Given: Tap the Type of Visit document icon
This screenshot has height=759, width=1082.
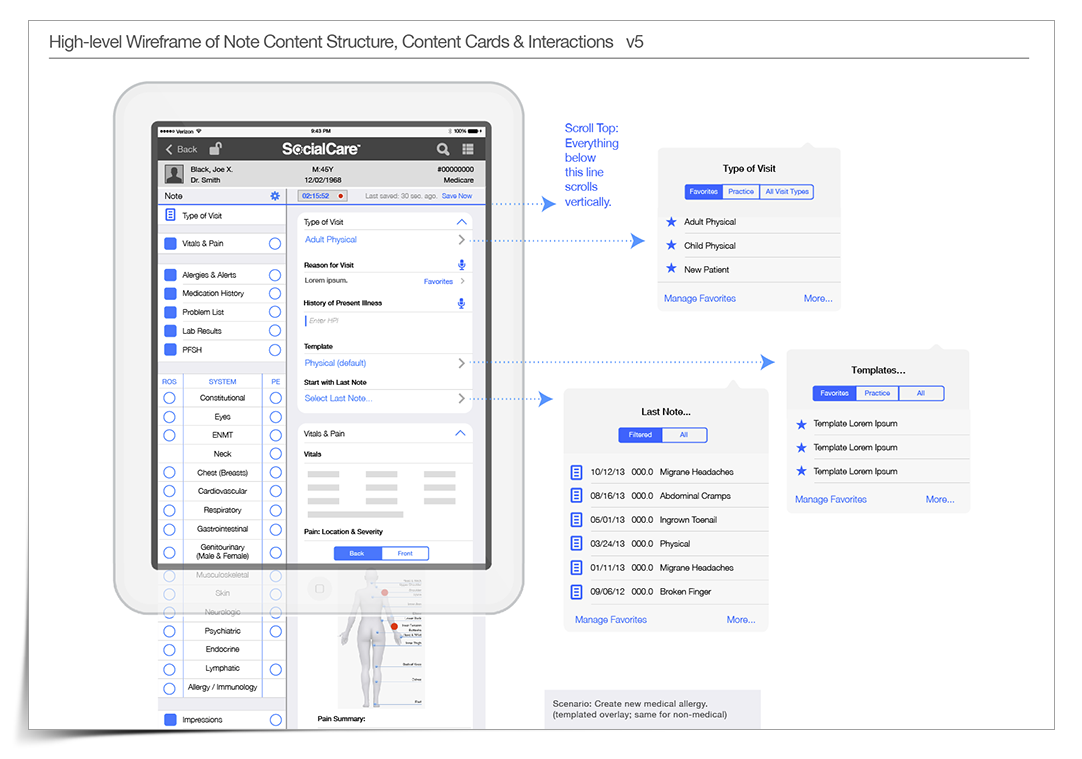Looking at the screenshot, I should pos(170,215).
